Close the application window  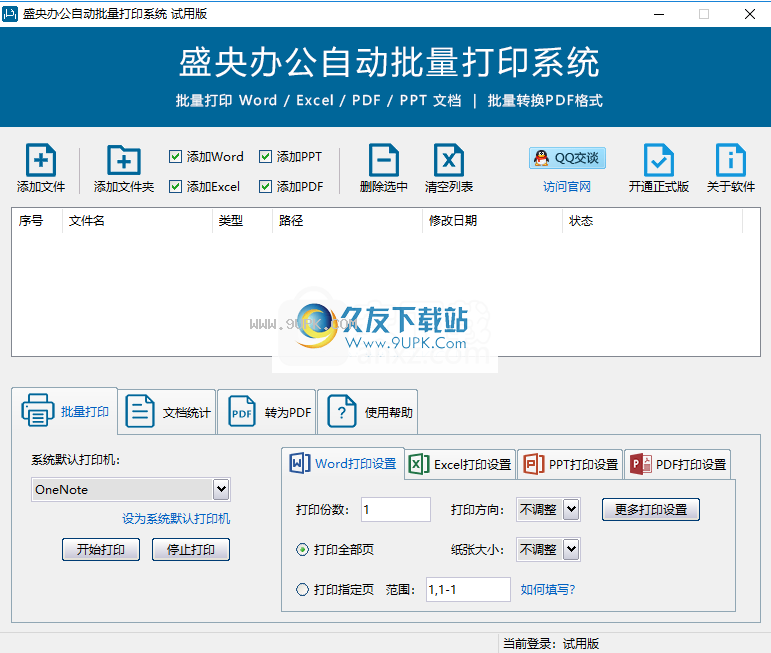pyautogui.click(x=749, y=14)
